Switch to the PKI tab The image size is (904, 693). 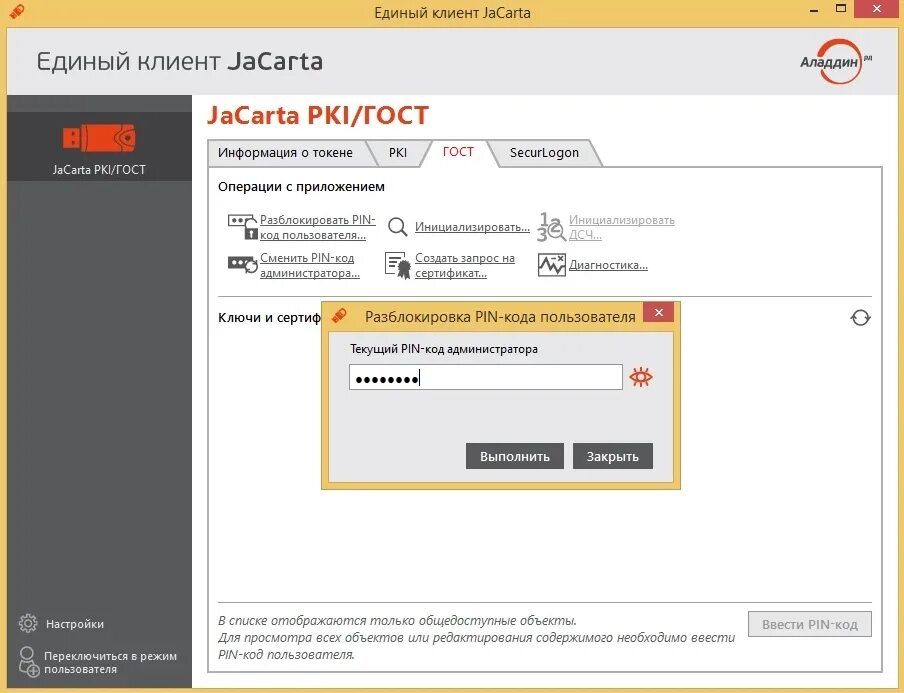[398, 153]
